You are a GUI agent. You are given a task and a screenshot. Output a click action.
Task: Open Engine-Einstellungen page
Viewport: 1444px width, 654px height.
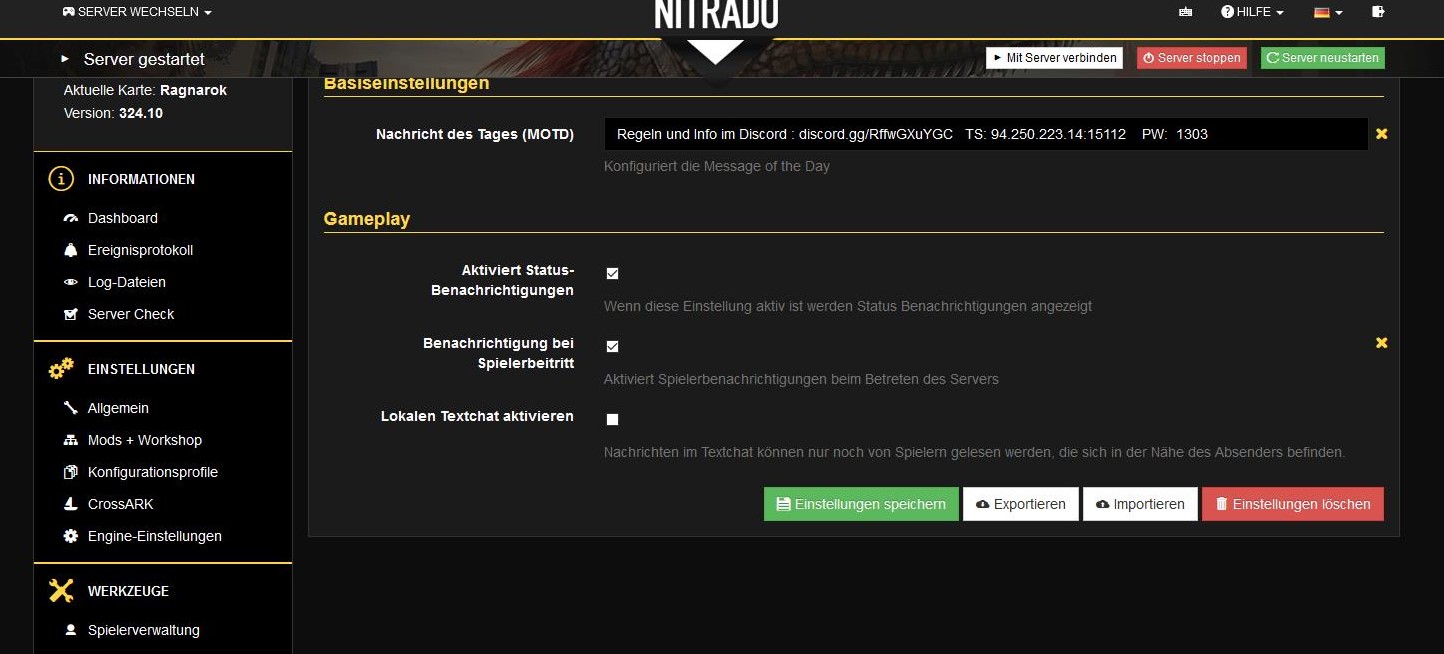pyautogui.click(x=155, y=536)
